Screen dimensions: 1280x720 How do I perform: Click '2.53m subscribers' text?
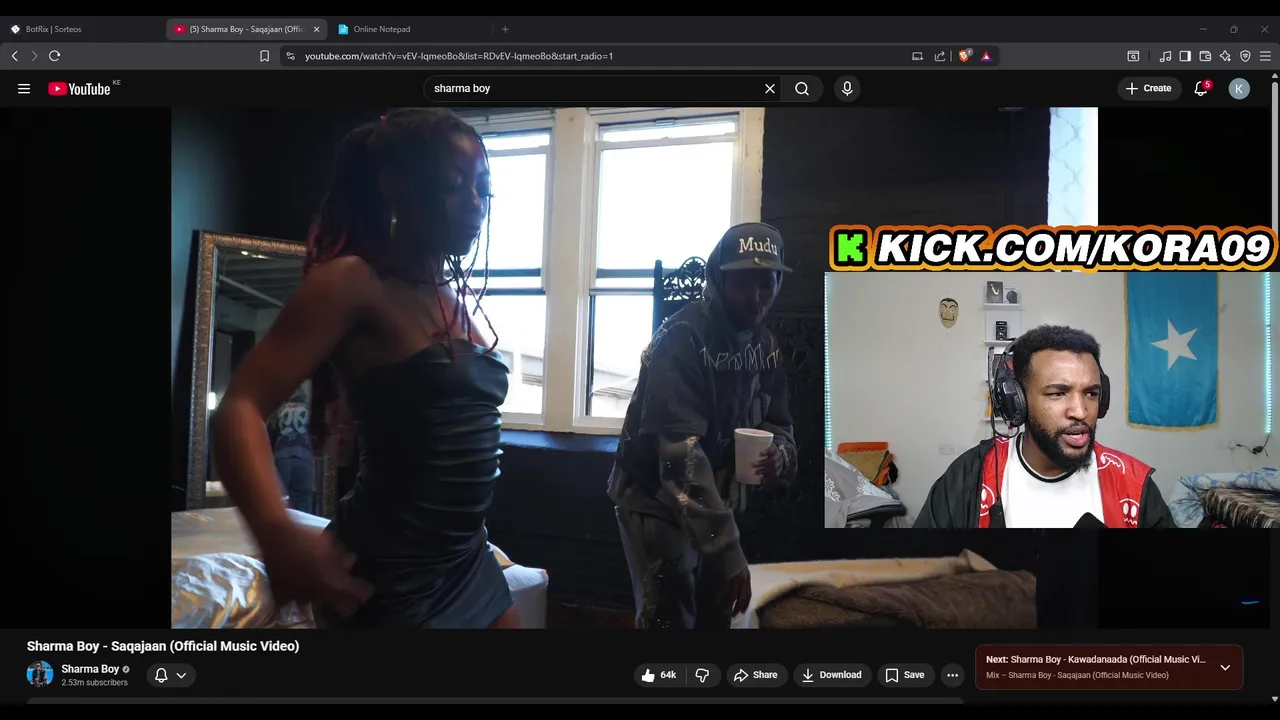pyautogui.click(x=94, y=683)
